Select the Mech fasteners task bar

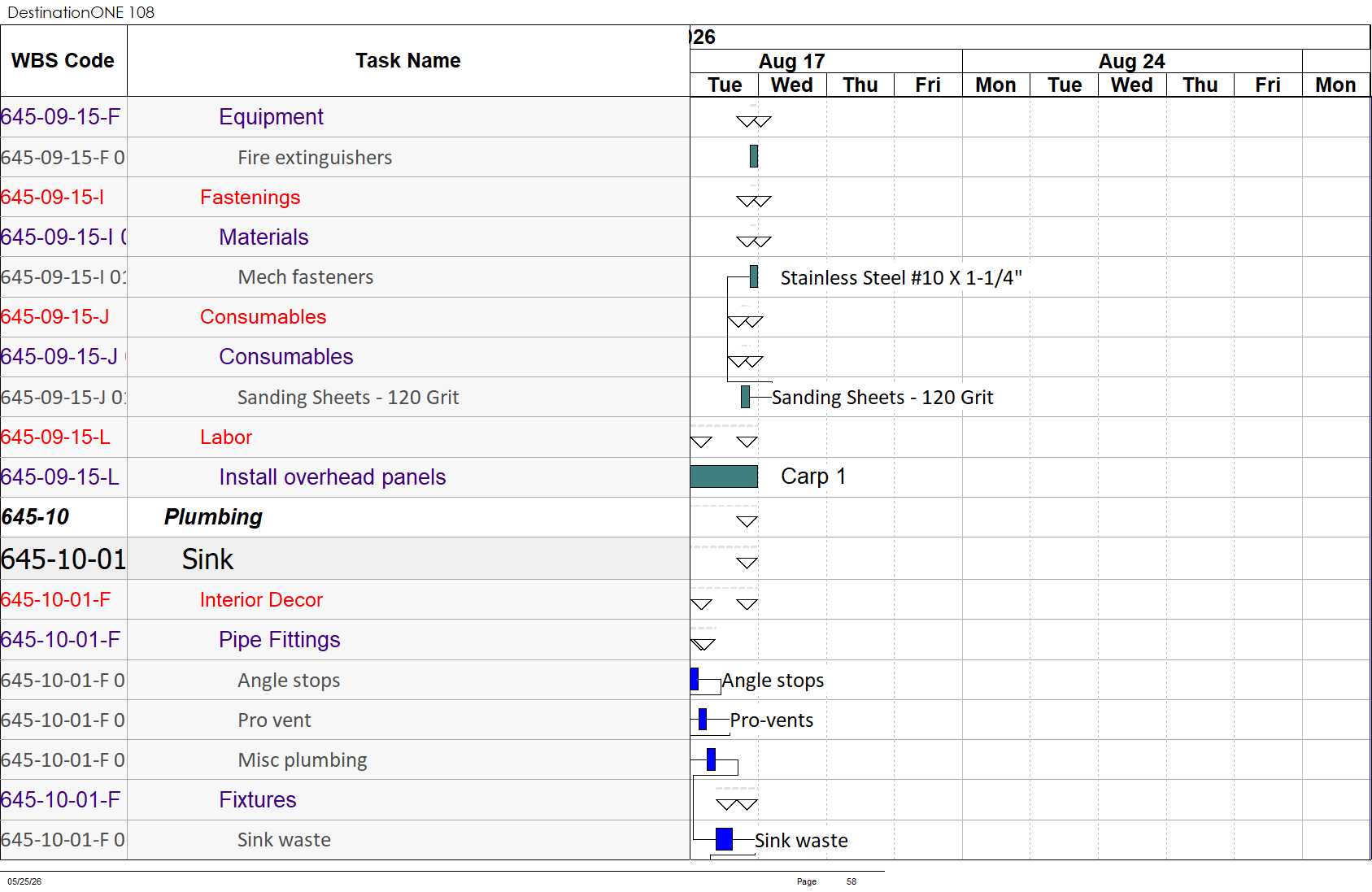coord(754,276)
